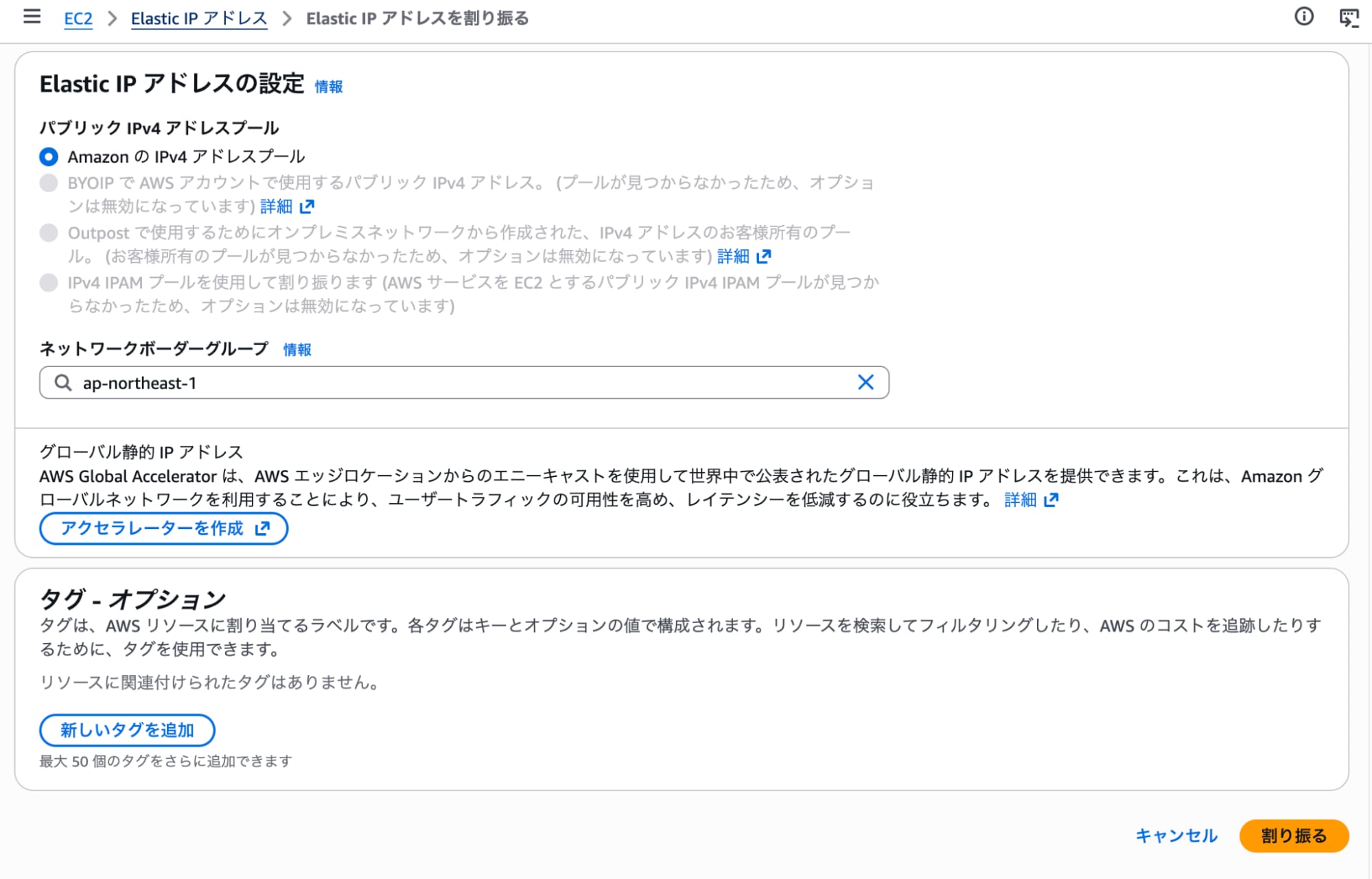Click external link icon next to BYOIP 詳細
This screenshot has width=1372, height=879.
click(307, 206)
